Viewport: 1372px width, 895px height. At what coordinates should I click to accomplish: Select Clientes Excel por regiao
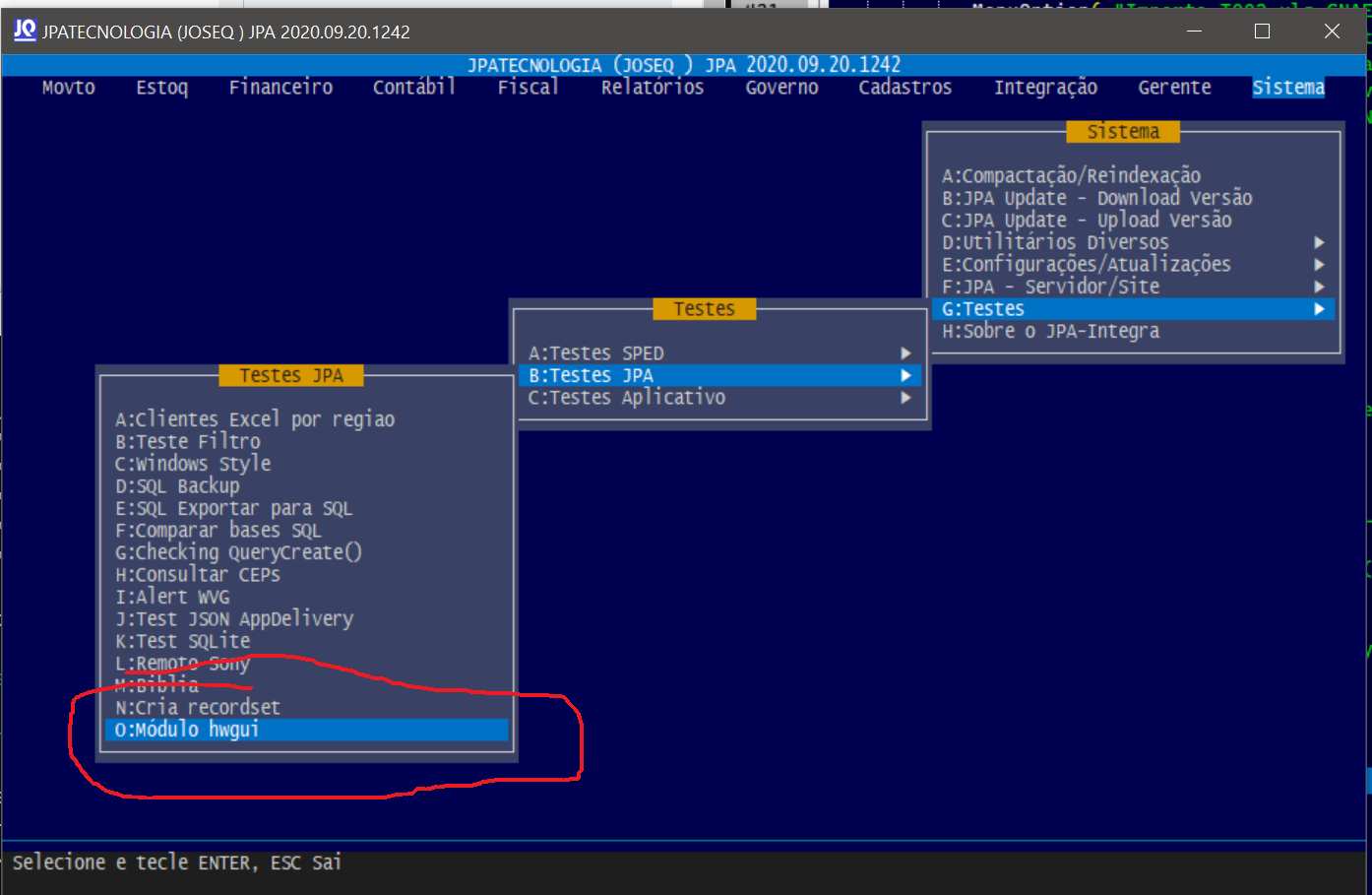click(x=255, y=419)
